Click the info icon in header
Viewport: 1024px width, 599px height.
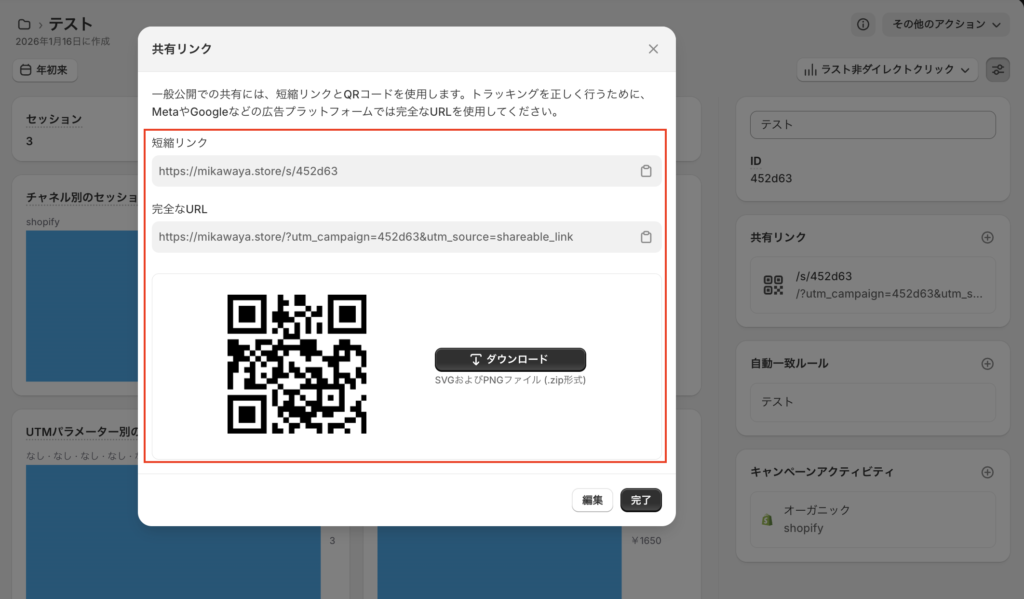(x=863, y=24)
